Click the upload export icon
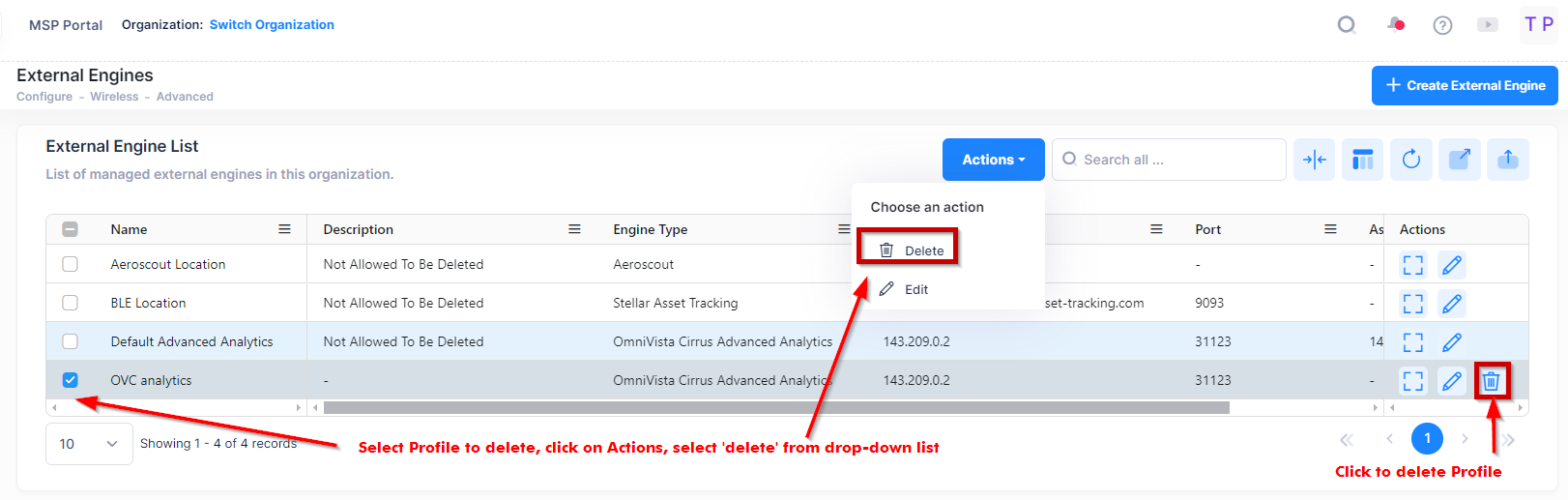This screenshot has height=500, width=1568. click(1507, 160)
